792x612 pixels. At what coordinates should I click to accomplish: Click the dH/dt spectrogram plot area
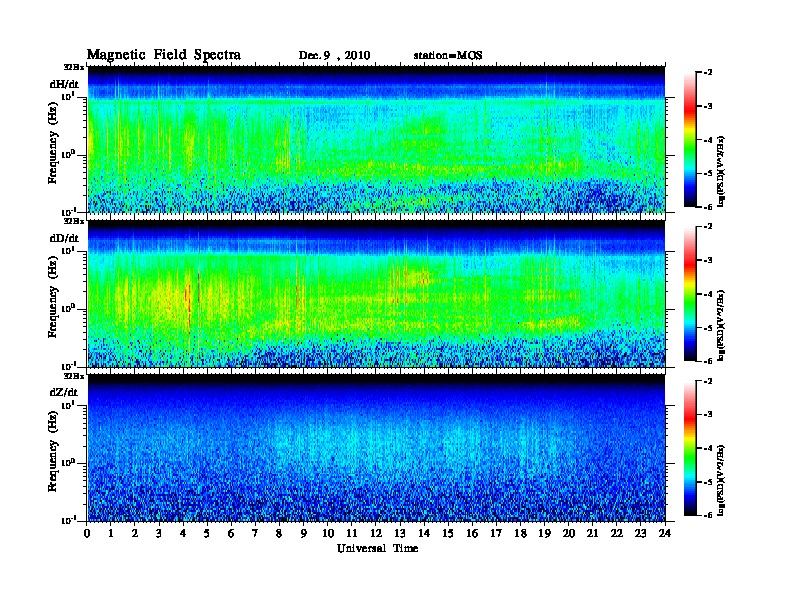(376, 139)
